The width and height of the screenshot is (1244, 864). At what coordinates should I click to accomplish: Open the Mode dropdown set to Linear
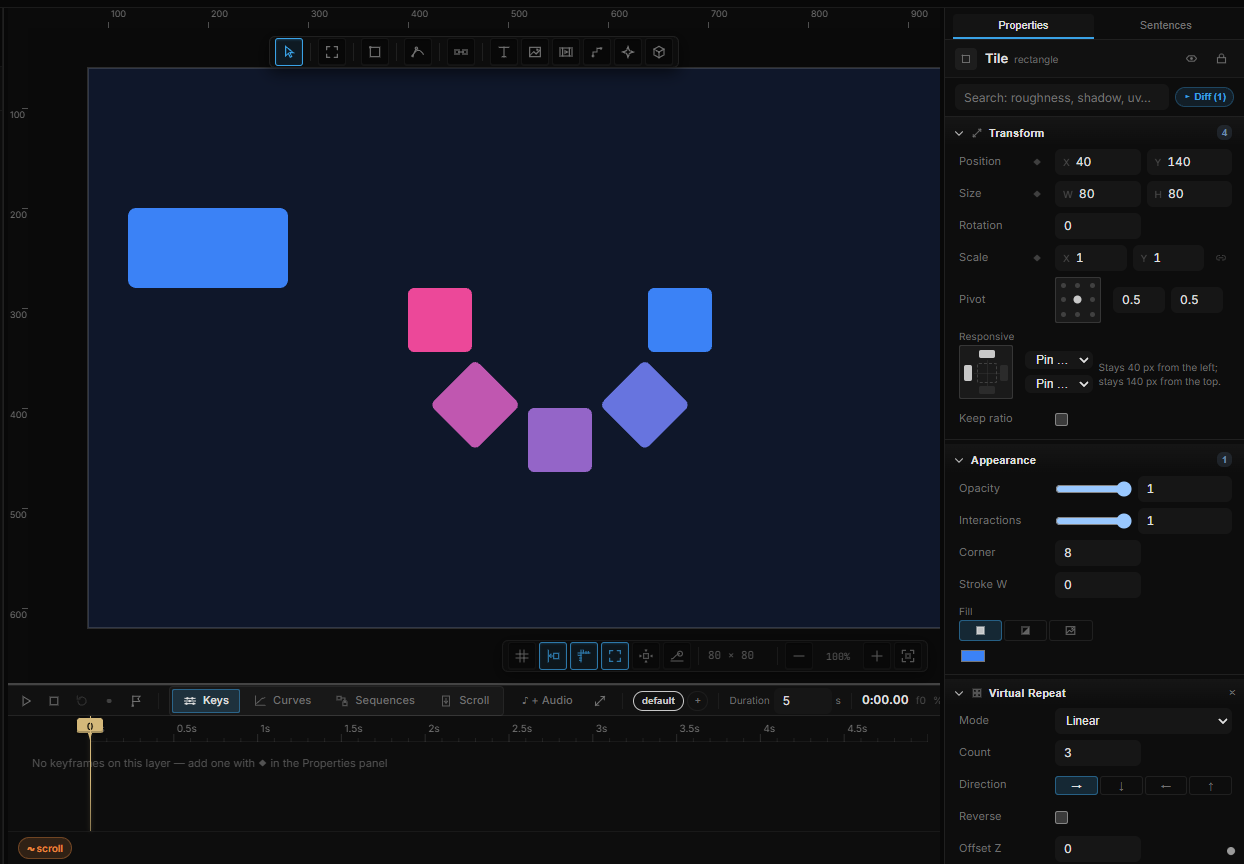1143,721
